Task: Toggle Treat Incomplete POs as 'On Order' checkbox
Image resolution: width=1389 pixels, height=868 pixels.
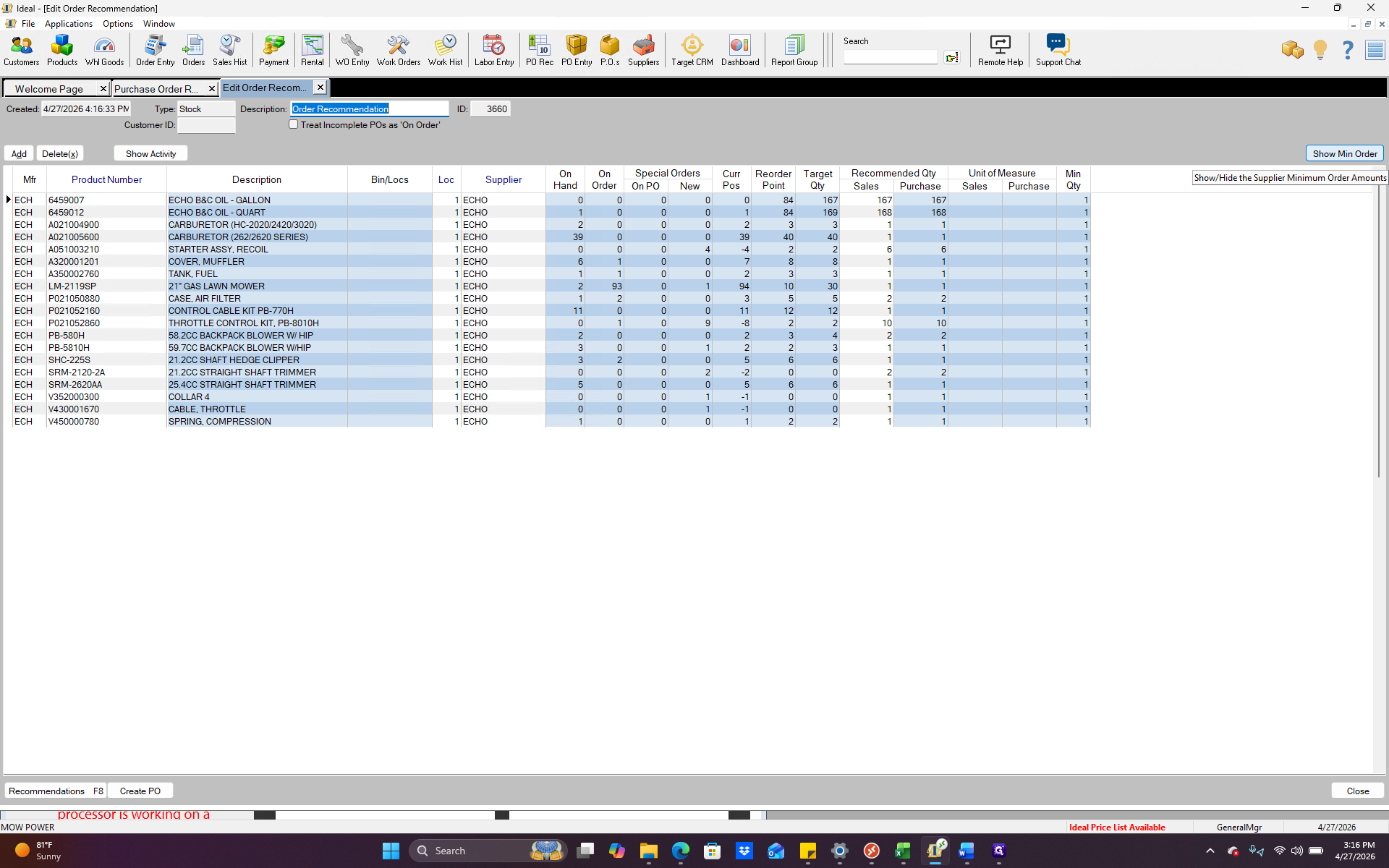Action: (x=294, y=124)
